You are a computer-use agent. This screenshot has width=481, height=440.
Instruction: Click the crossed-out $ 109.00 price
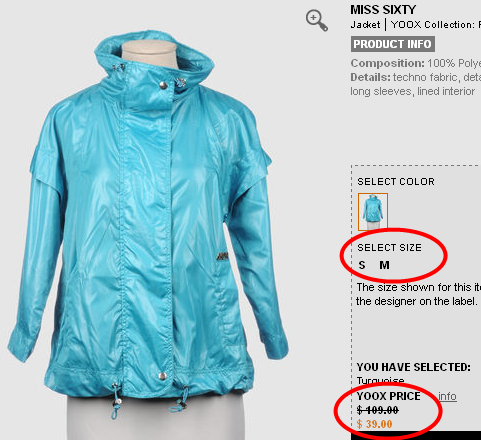(x=377, y=410)
